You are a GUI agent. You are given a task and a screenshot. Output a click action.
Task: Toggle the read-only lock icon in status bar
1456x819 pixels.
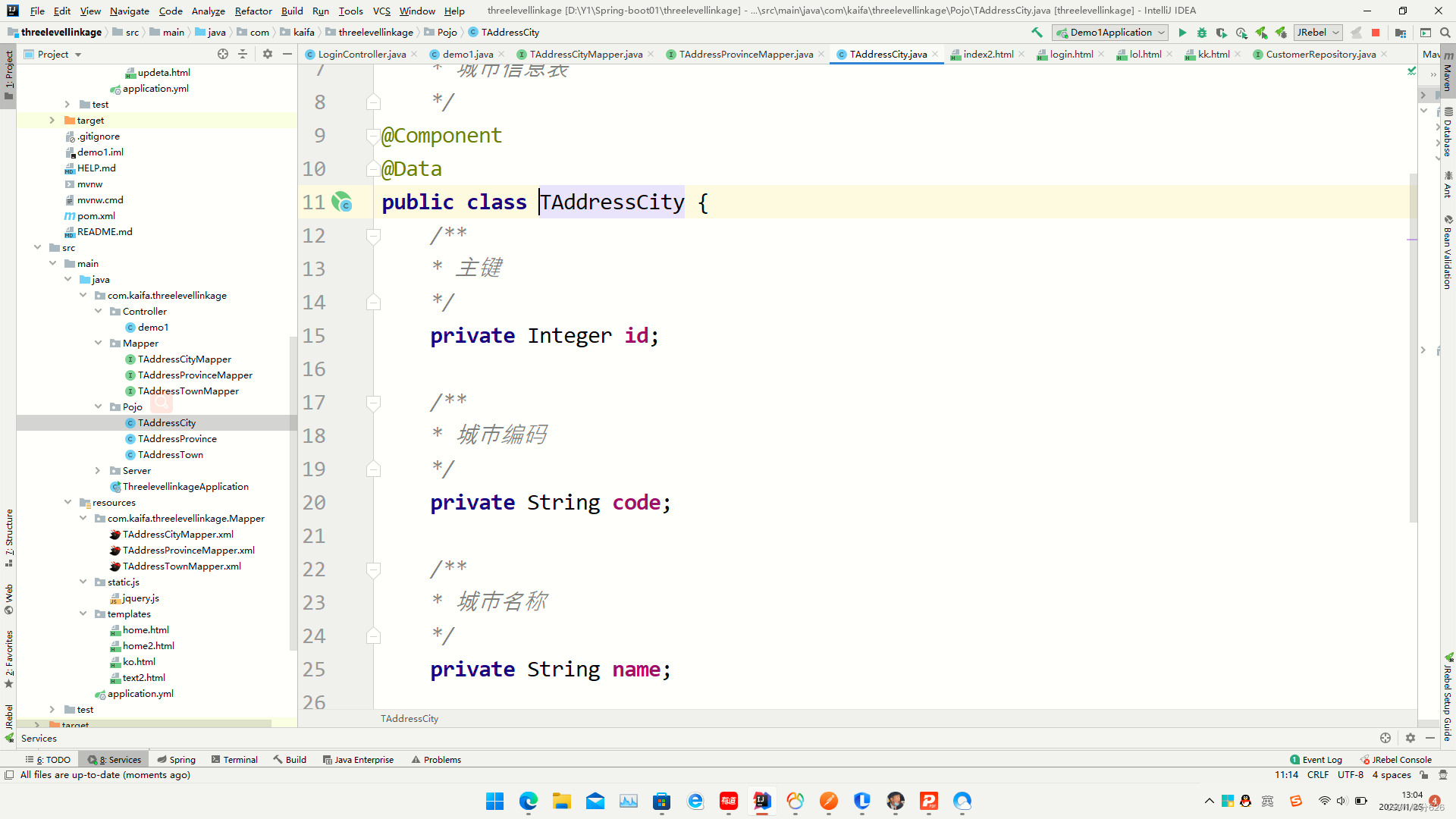[x=1424, y=775]
